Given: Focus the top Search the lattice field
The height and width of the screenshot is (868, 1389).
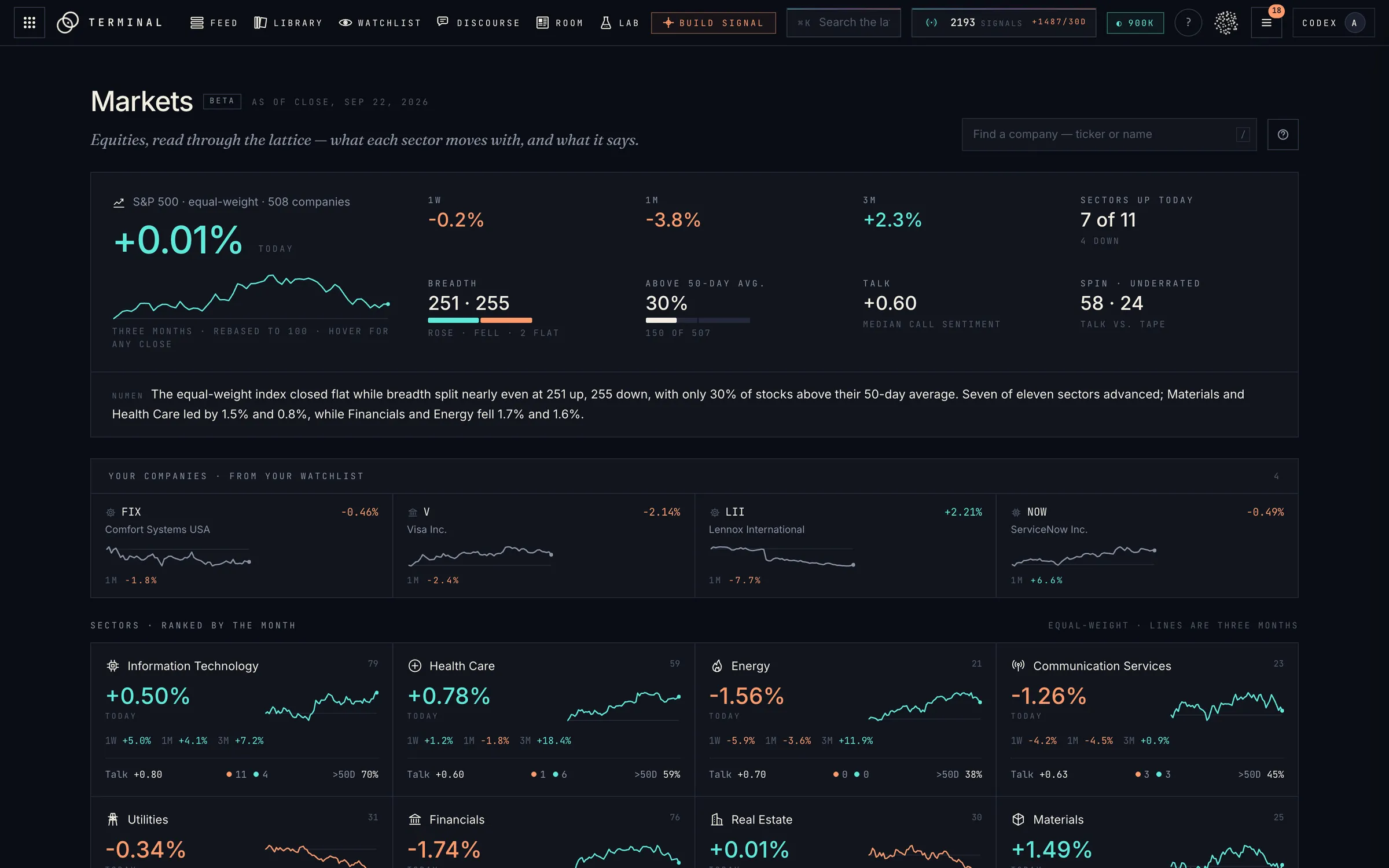Looking at the screenshot, I should click(843, 23).
